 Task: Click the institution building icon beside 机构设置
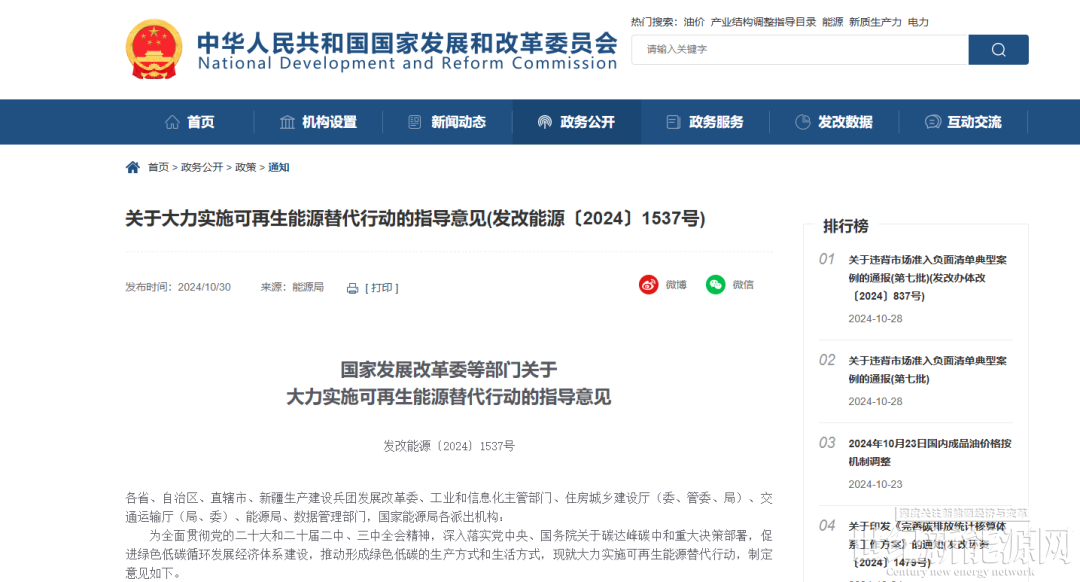click(x=287, y=122)
